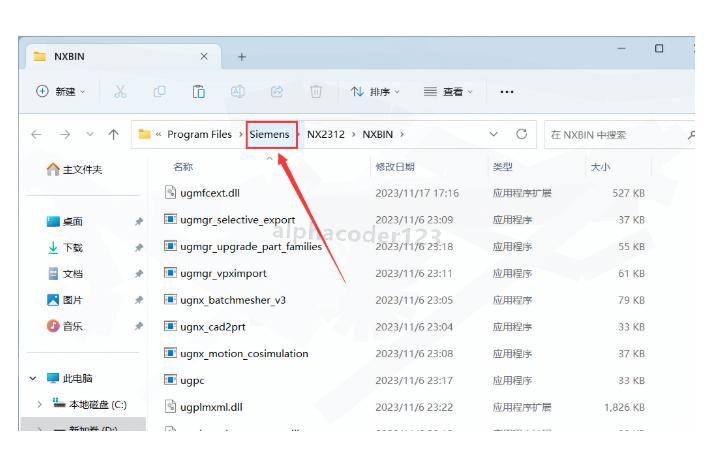Viewport: 714px width, 466px height.
Task: Click date 2023/11/17 17:16 cell
Action: (417, 193)
